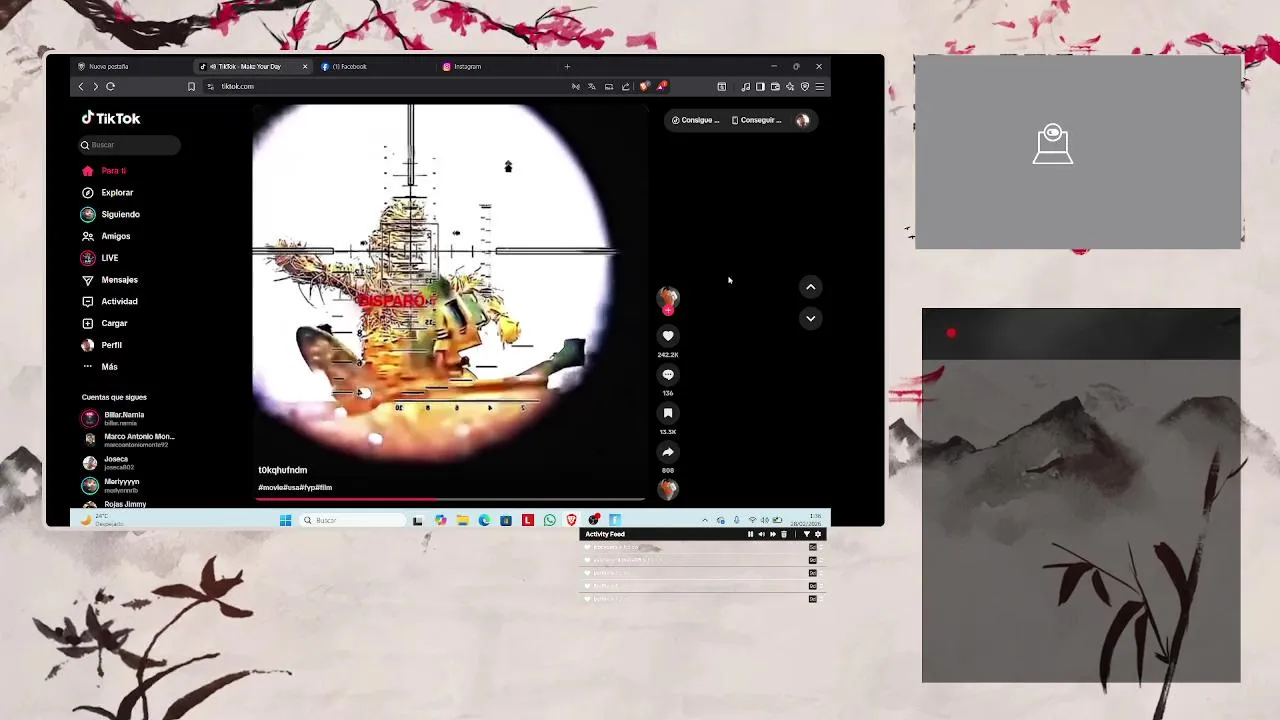Go to next video with down arrow
1280x720 pixels.
coord(811,318)
